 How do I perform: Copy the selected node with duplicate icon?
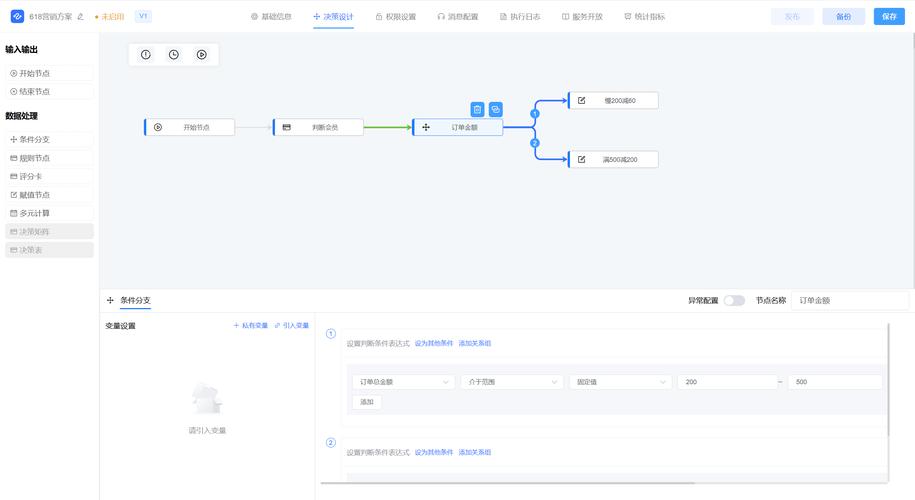tap(495, 109)
